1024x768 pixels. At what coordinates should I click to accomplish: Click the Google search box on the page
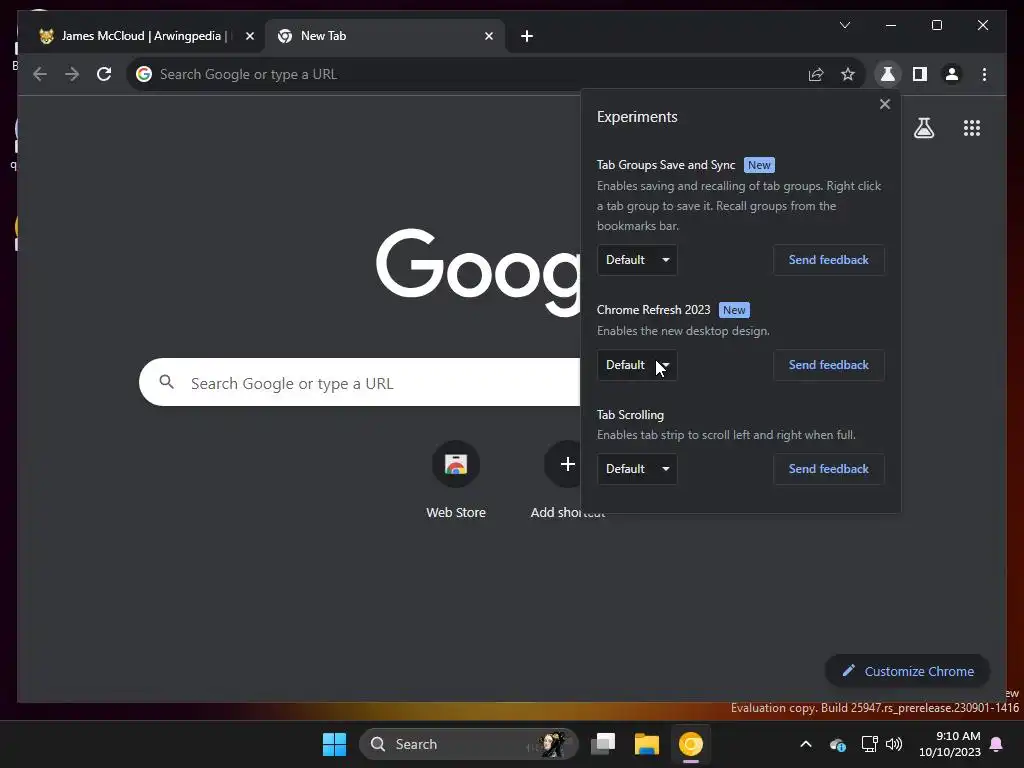click(x=359, y=382)
